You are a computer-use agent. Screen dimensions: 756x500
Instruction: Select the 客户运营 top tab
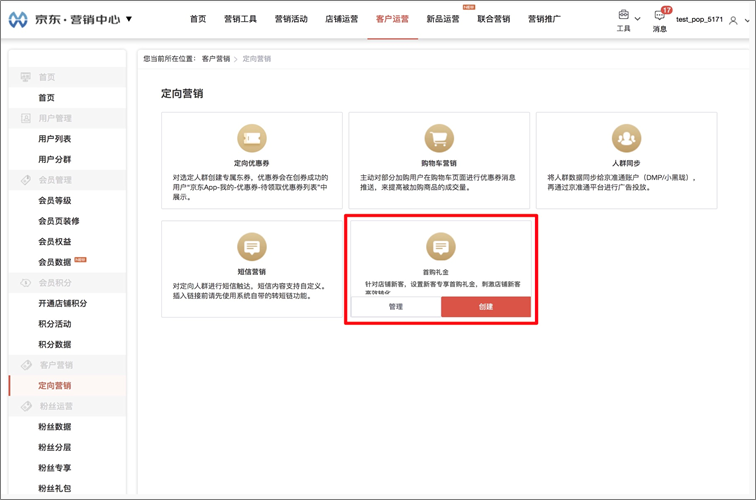point(392,19)
